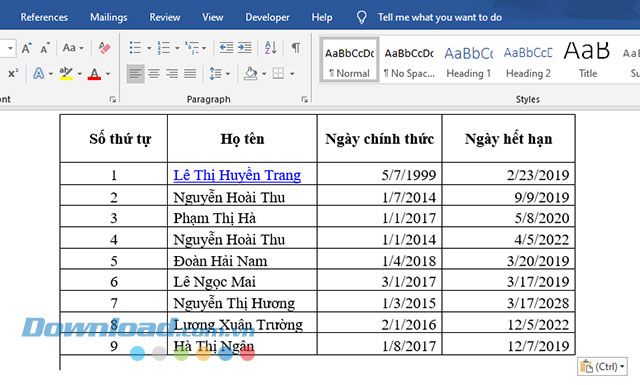Apply the Normal style

349,60
